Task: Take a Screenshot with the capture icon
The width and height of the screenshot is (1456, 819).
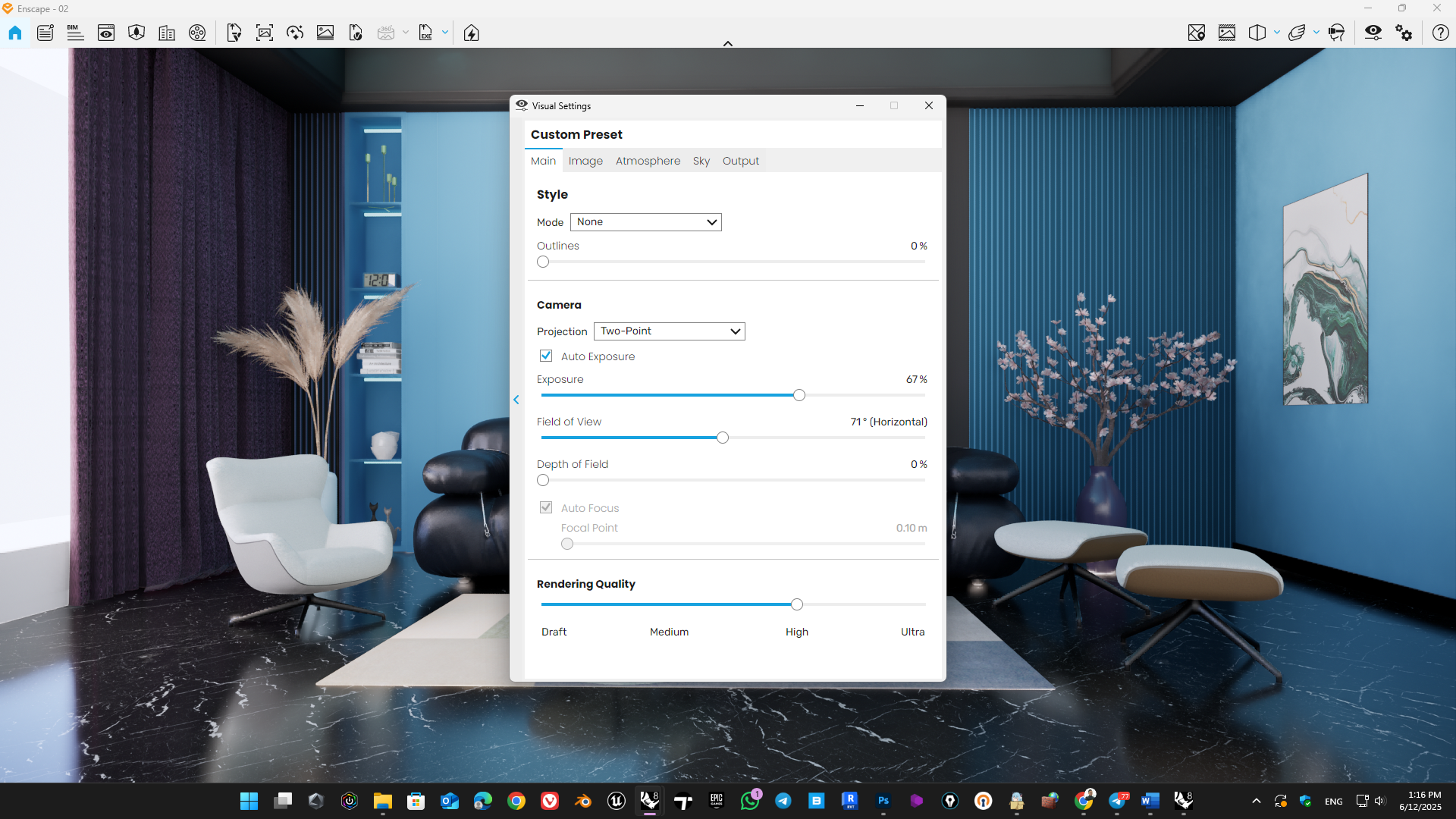Action: pos(265,33)
